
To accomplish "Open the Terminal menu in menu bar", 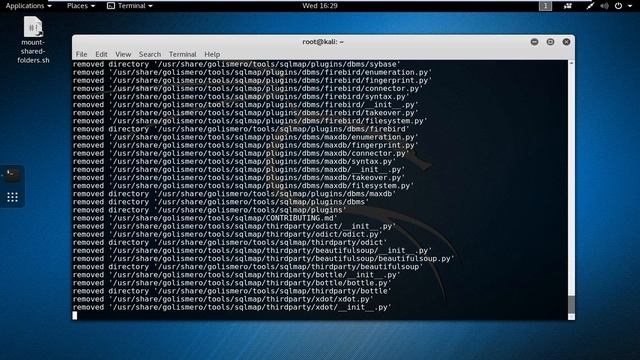I will pyautogui.click(x=182, y=54).
